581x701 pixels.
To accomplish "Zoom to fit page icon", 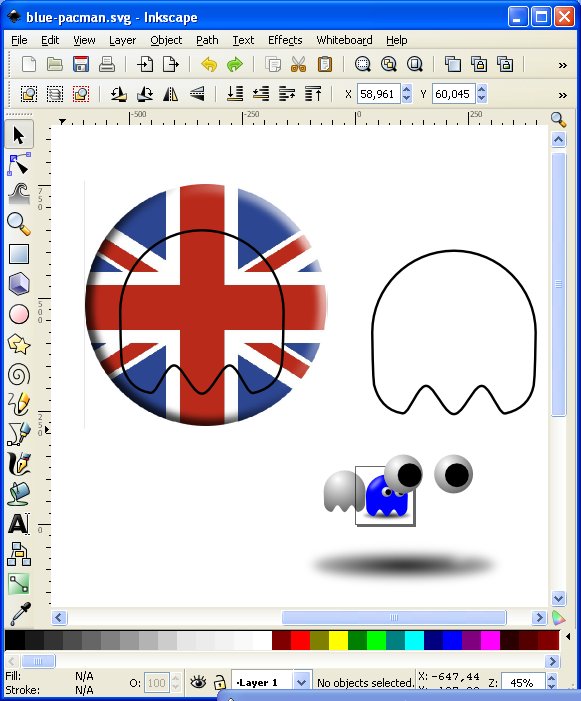I will (415, 64).
